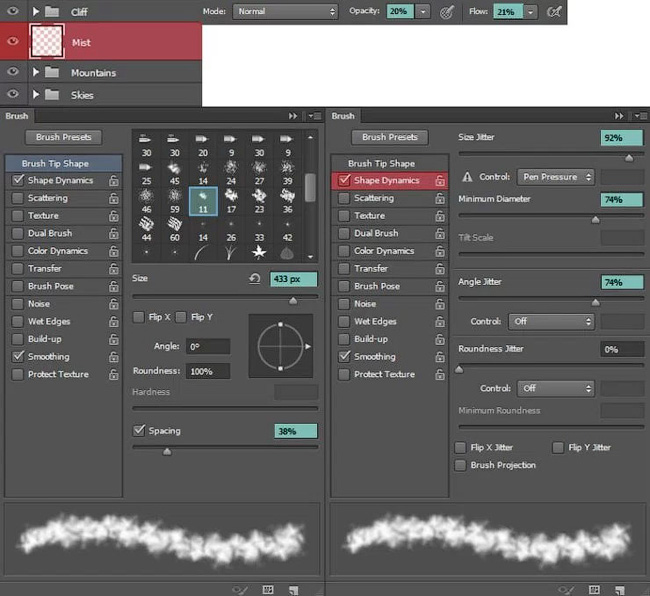The image size is (650, 596).
Task: Hide the Mist layer with its eye icon
Action: point(13,43)
